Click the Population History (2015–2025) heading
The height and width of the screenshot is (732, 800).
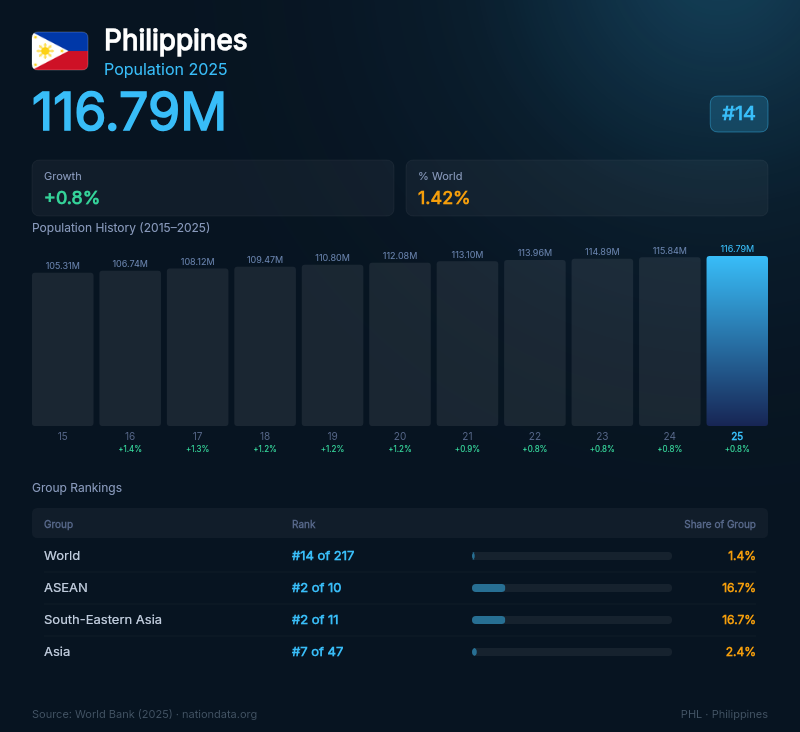[x=121, y=228]
